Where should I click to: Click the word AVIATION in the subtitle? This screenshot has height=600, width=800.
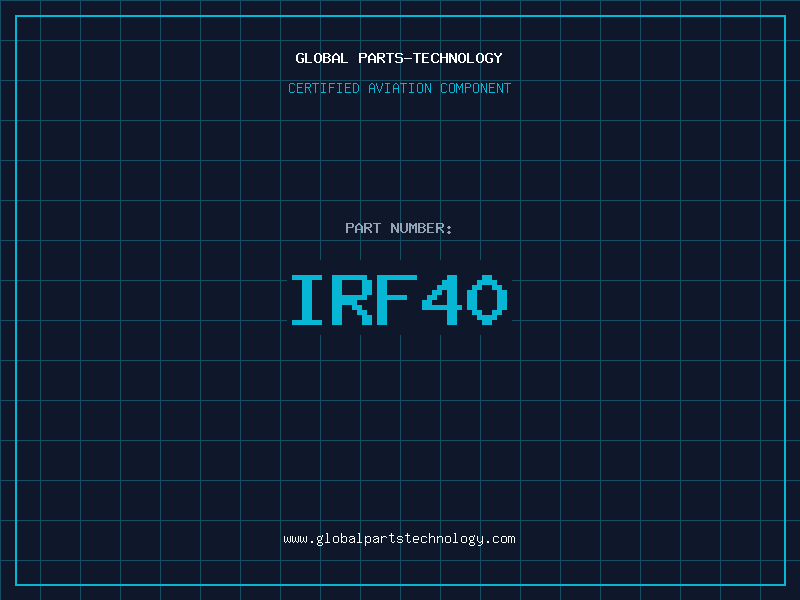(x=400, y=88)
